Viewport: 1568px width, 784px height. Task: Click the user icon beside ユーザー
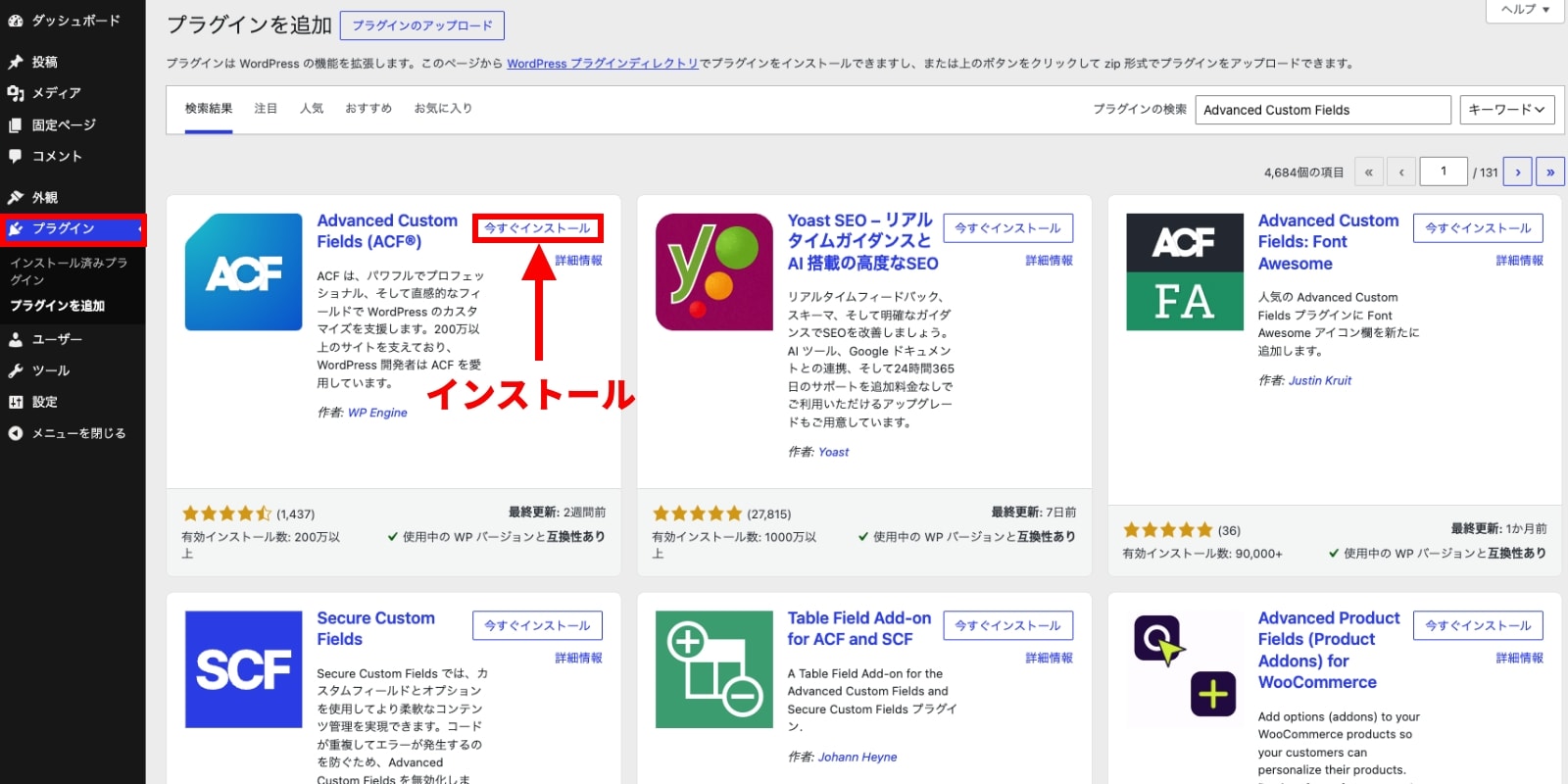pyautogui.click(x=16, y=339)
